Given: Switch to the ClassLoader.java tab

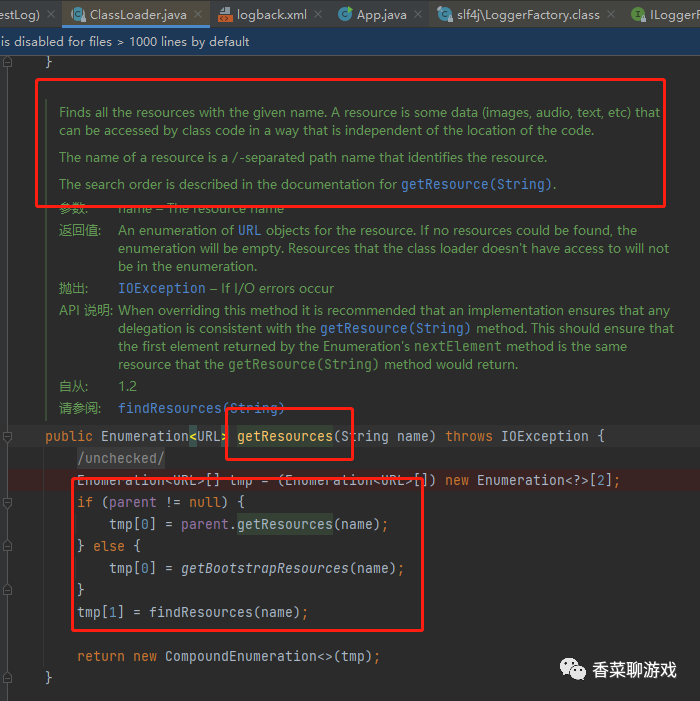Looking at the screenshot, I should pos(138,15).
